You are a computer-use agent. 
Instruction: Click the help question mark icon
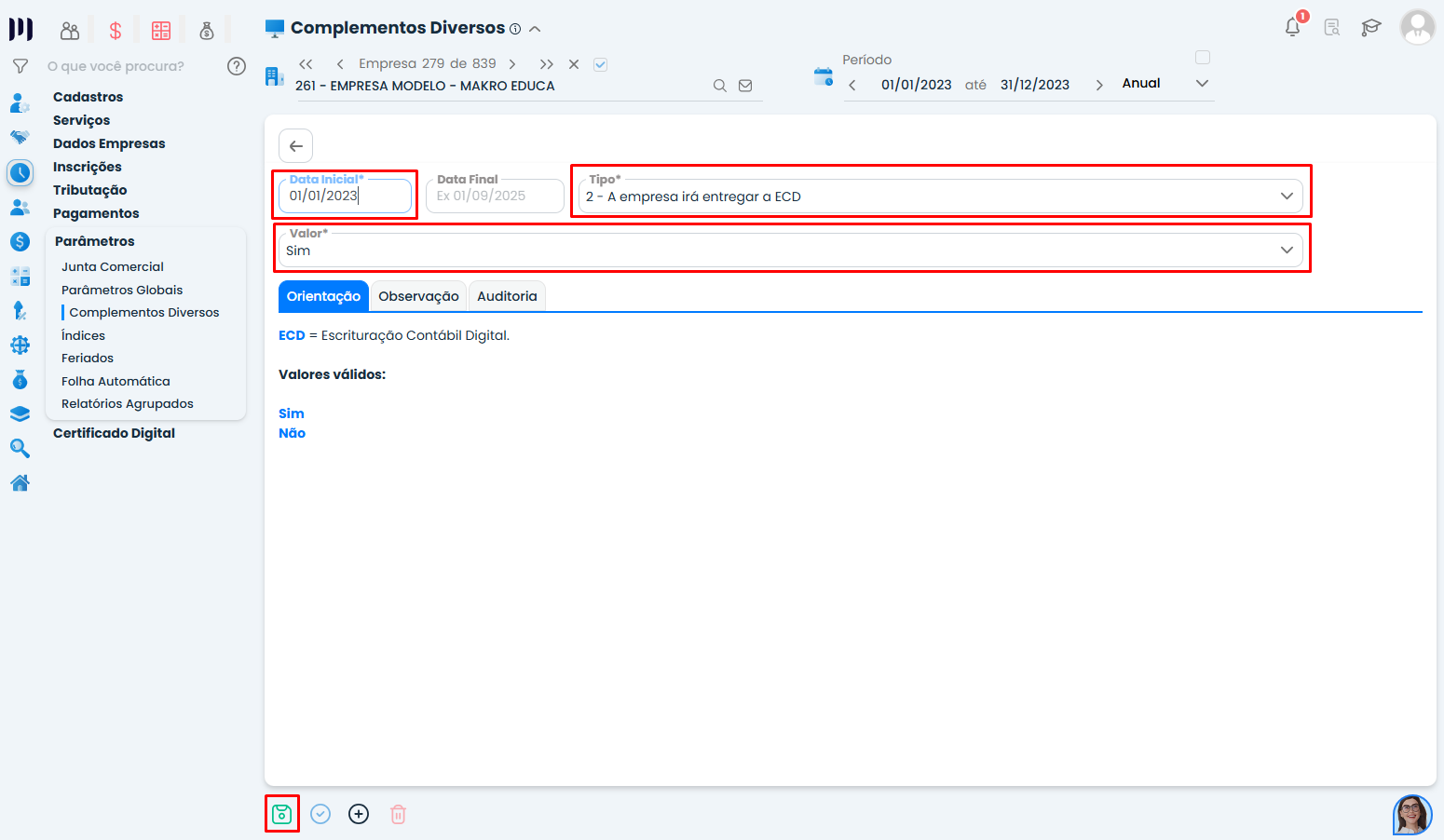(x=237, y=66)
